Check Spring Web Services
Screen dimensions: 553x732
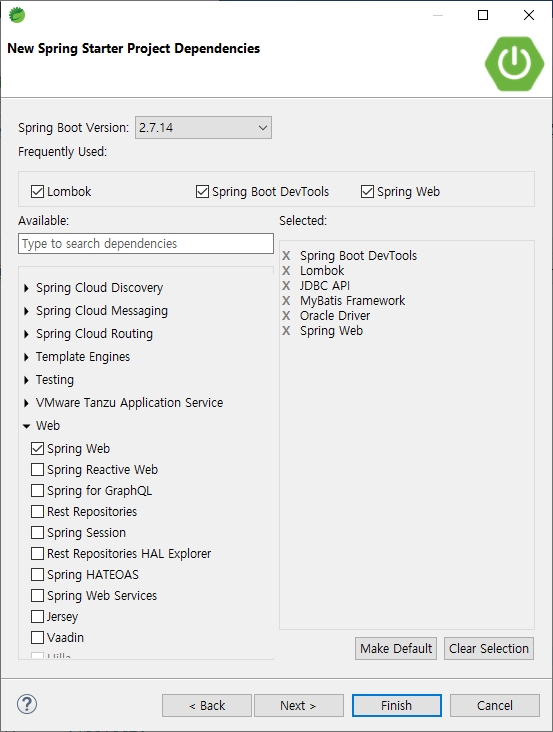(x=37, y=596)
